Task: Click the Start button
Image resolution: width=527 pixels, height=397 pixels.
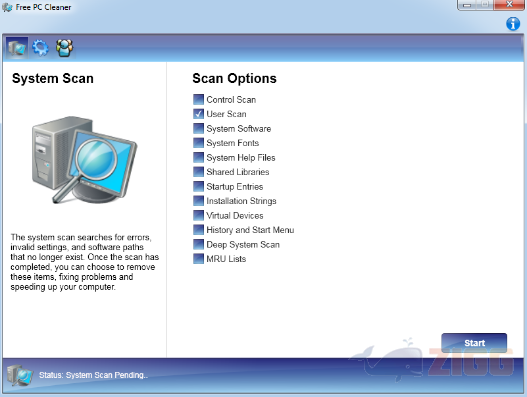Action: point(474,343)
